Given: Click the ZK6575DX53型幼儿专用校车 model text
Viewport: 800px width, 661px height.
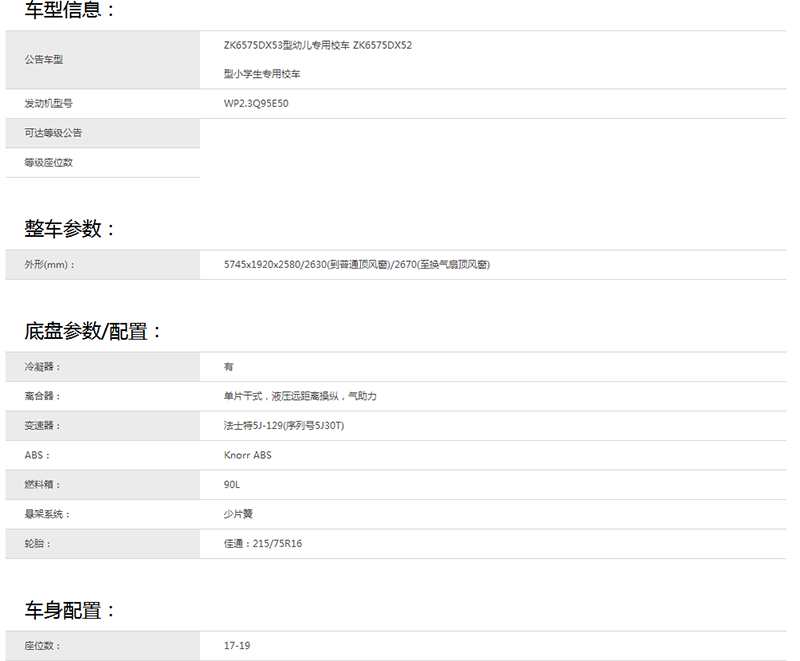Looking at the screenshot, I should pyautogui.click(x=286, y=46).
